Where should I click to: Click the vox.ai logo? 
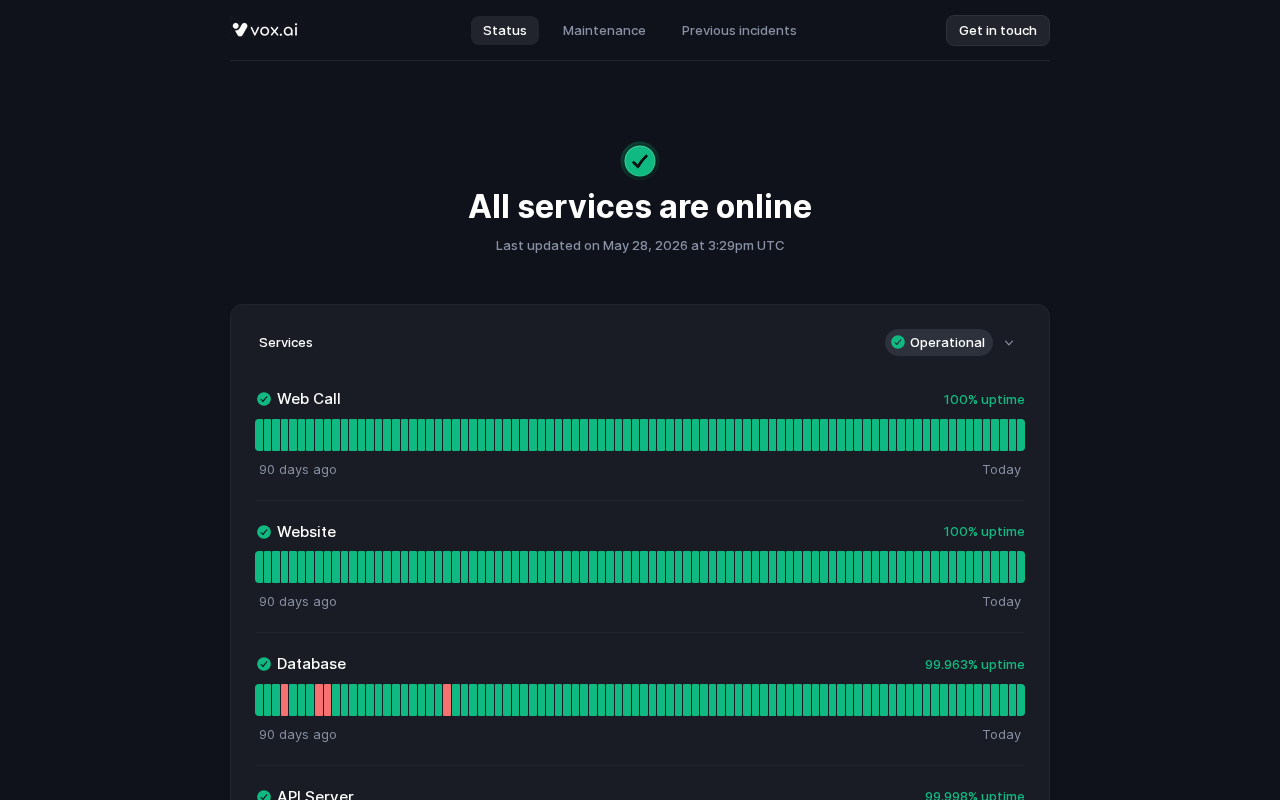(x=265, y=30)
